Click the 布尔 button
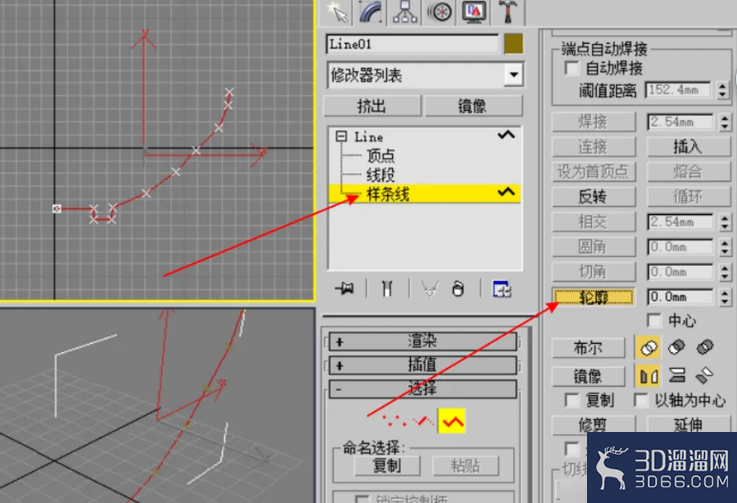 click(588, 348)
